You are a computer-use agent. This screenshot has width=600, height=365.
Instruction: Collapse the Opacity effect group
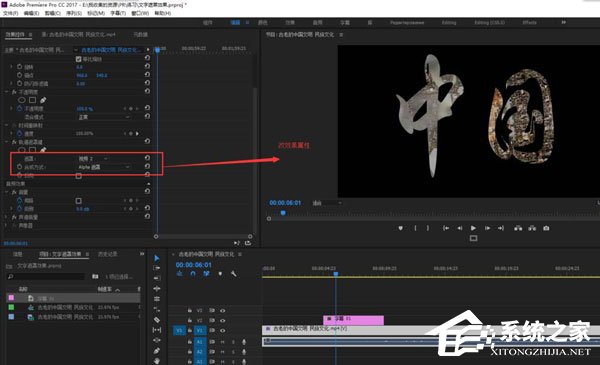point(7,92)
